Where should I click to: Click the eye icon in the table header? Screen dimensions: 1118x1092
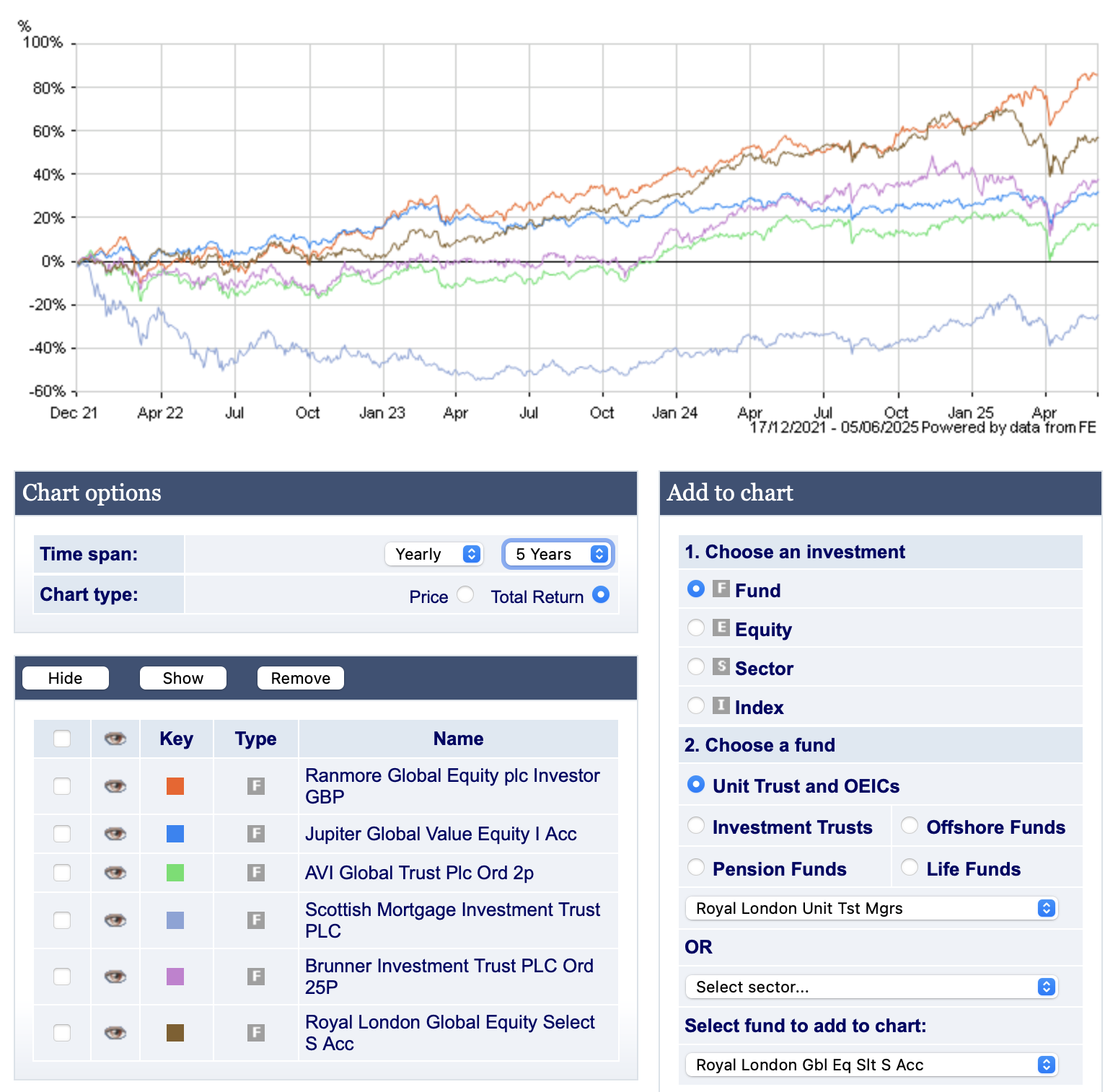coord(115,739)
